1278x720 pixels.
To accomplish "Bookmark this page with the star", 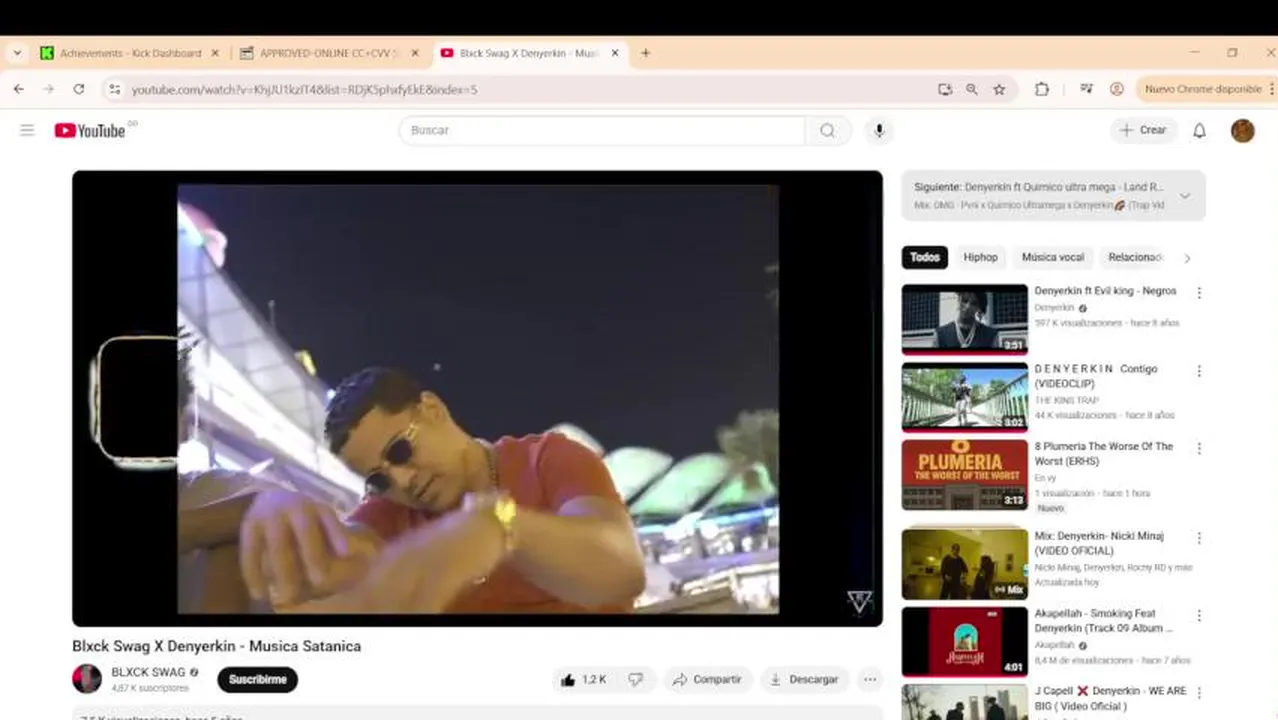I will click(999, 89).
